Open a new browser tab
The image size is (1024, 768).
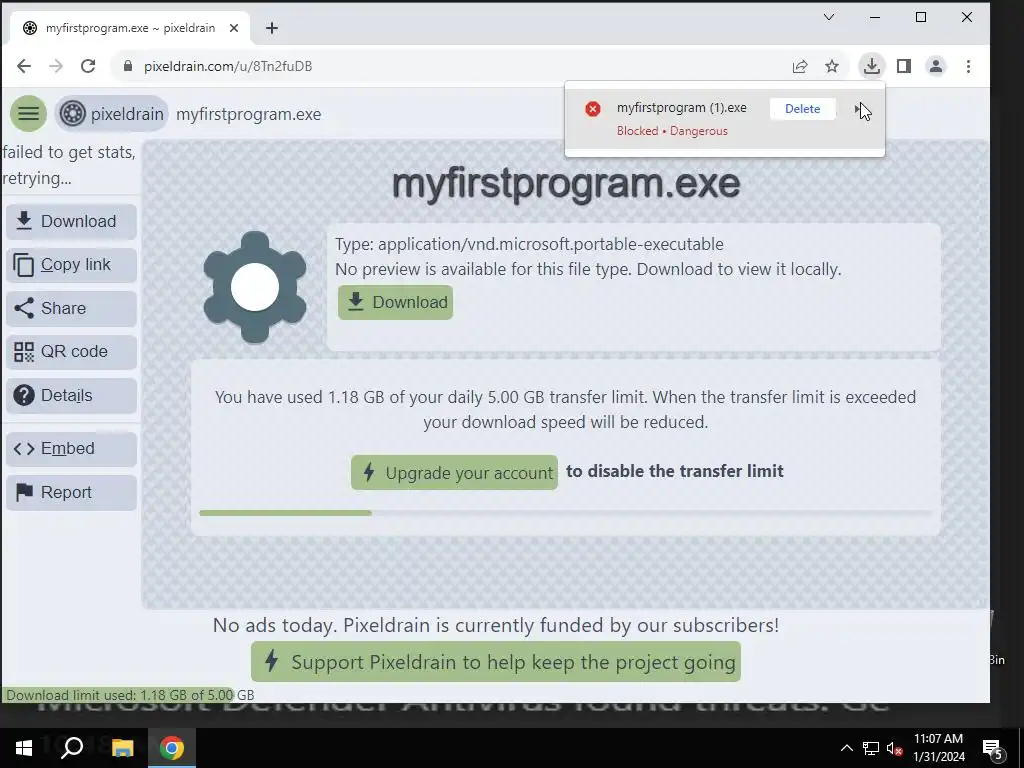pos(272,28)
